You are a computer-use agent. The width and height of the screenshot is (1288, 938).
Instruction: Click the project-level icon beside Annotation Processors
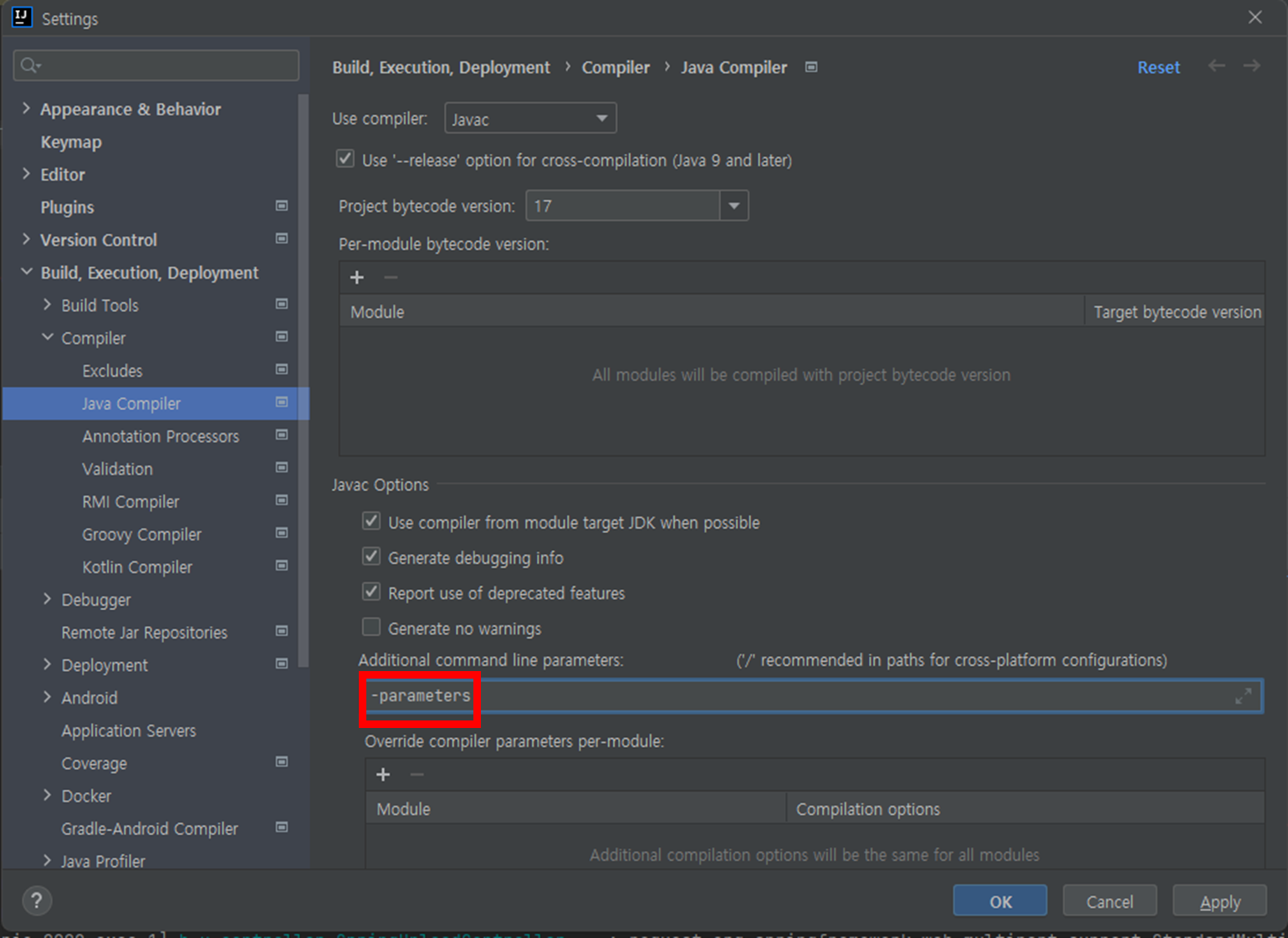click(x=282, y=434)
